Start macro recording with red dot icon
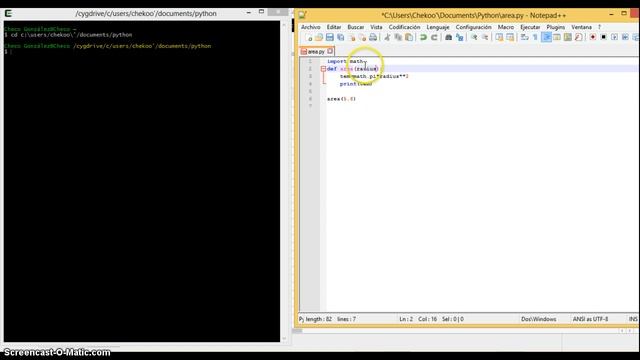The width and height of the screenshot is (640, 360). click(x=593, y=38)
